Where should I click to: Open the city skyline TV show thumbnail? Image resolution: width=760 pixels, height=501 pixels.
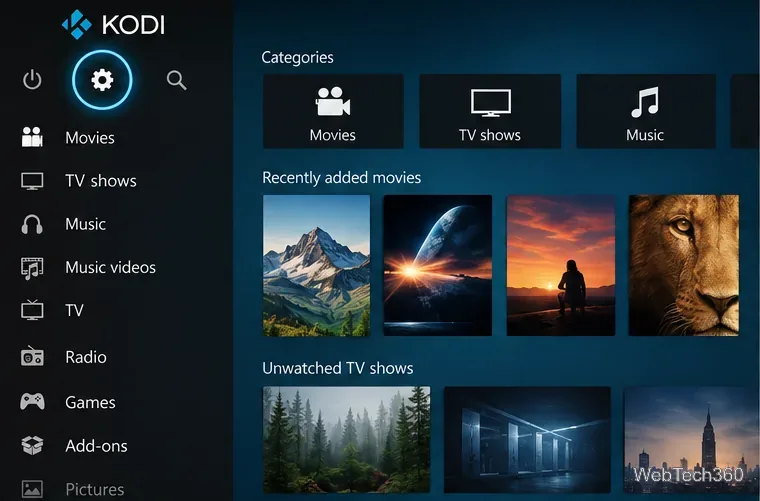pos(692,439)
